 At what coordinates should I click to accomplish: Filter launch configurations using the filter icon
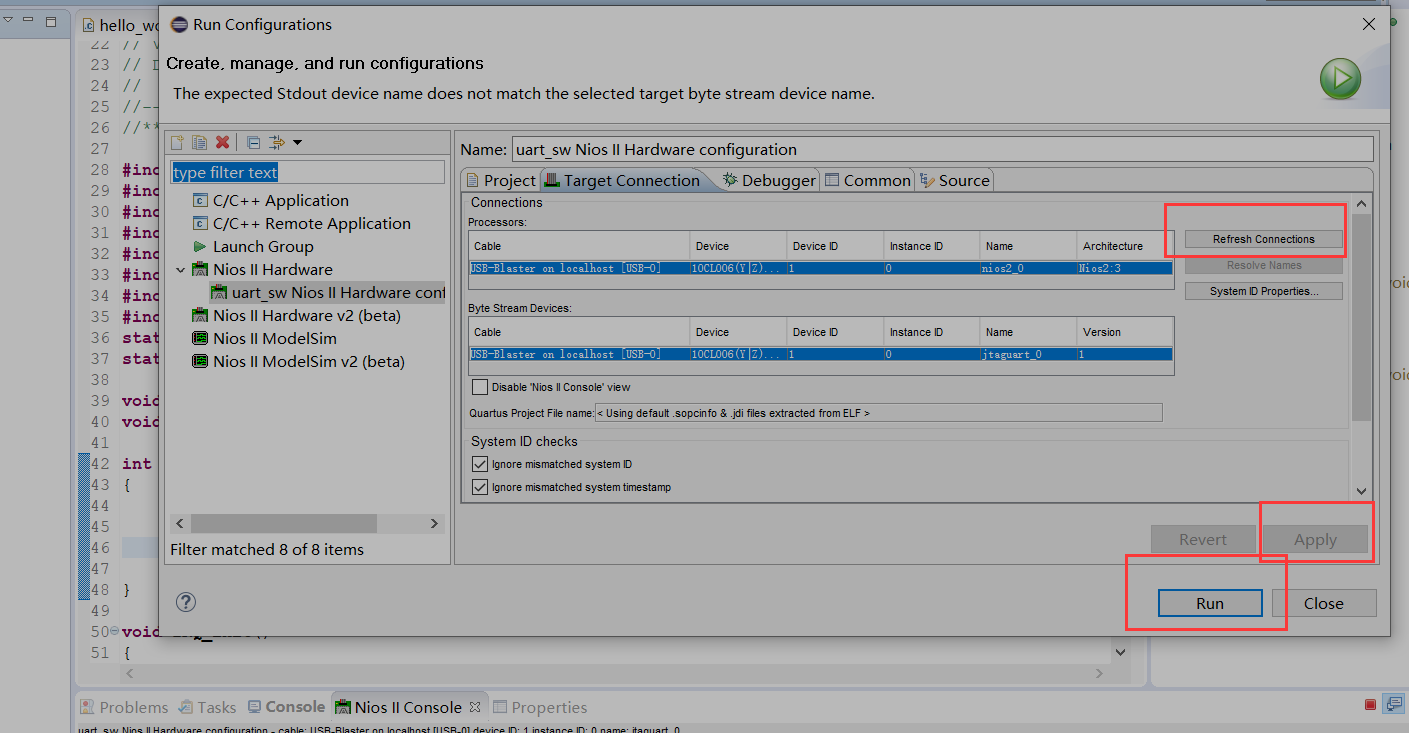click(x=275, y=143)
